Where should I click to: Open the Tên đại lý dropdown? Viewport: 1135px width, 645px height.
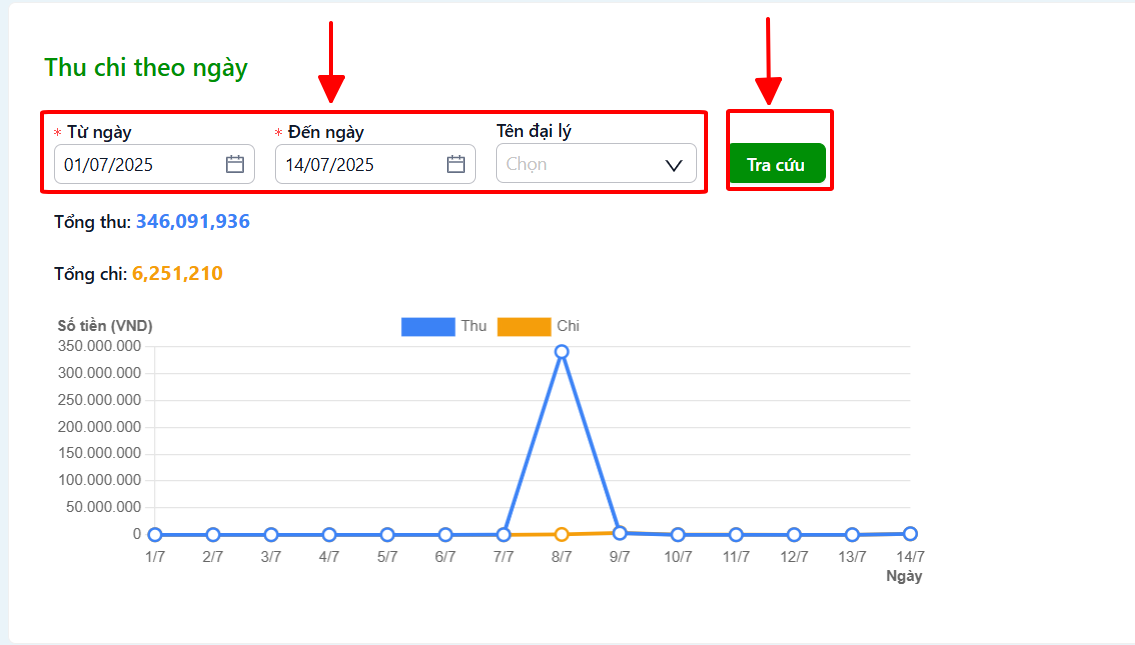(596, 164)
